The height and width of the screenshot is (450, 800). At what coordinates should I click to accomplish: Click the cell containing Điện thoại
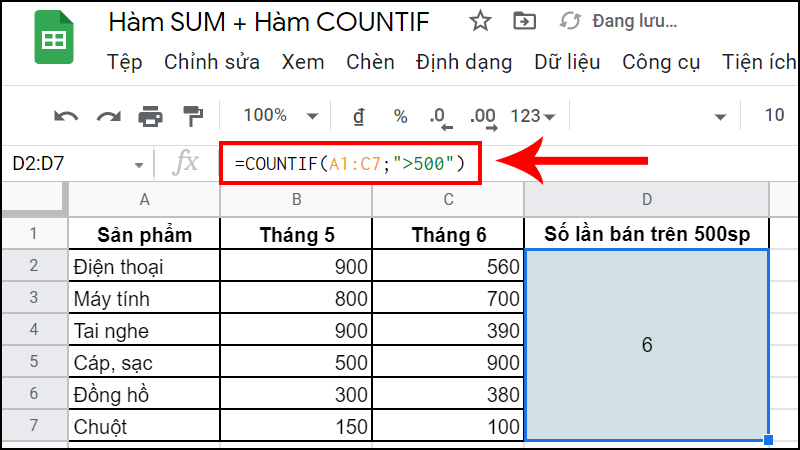coord(144,266)
